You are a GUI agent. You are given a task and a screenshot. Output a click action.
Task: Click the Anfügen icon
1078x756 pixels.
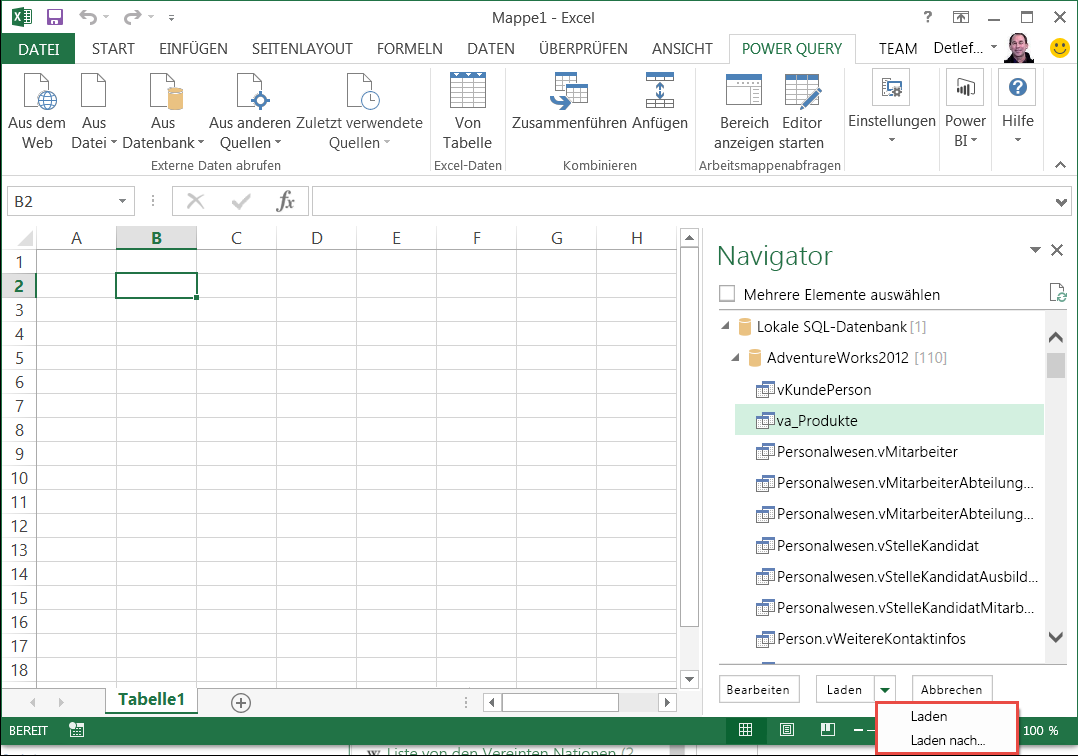pyautogui.click(x=659, y=90)
